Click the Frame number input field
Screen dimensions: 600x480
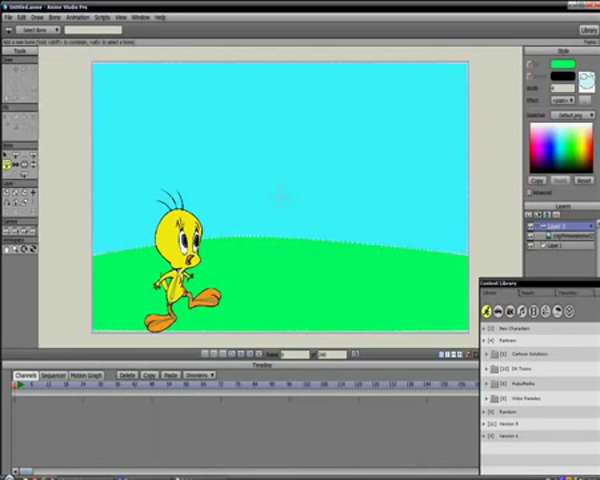[295, 354]
